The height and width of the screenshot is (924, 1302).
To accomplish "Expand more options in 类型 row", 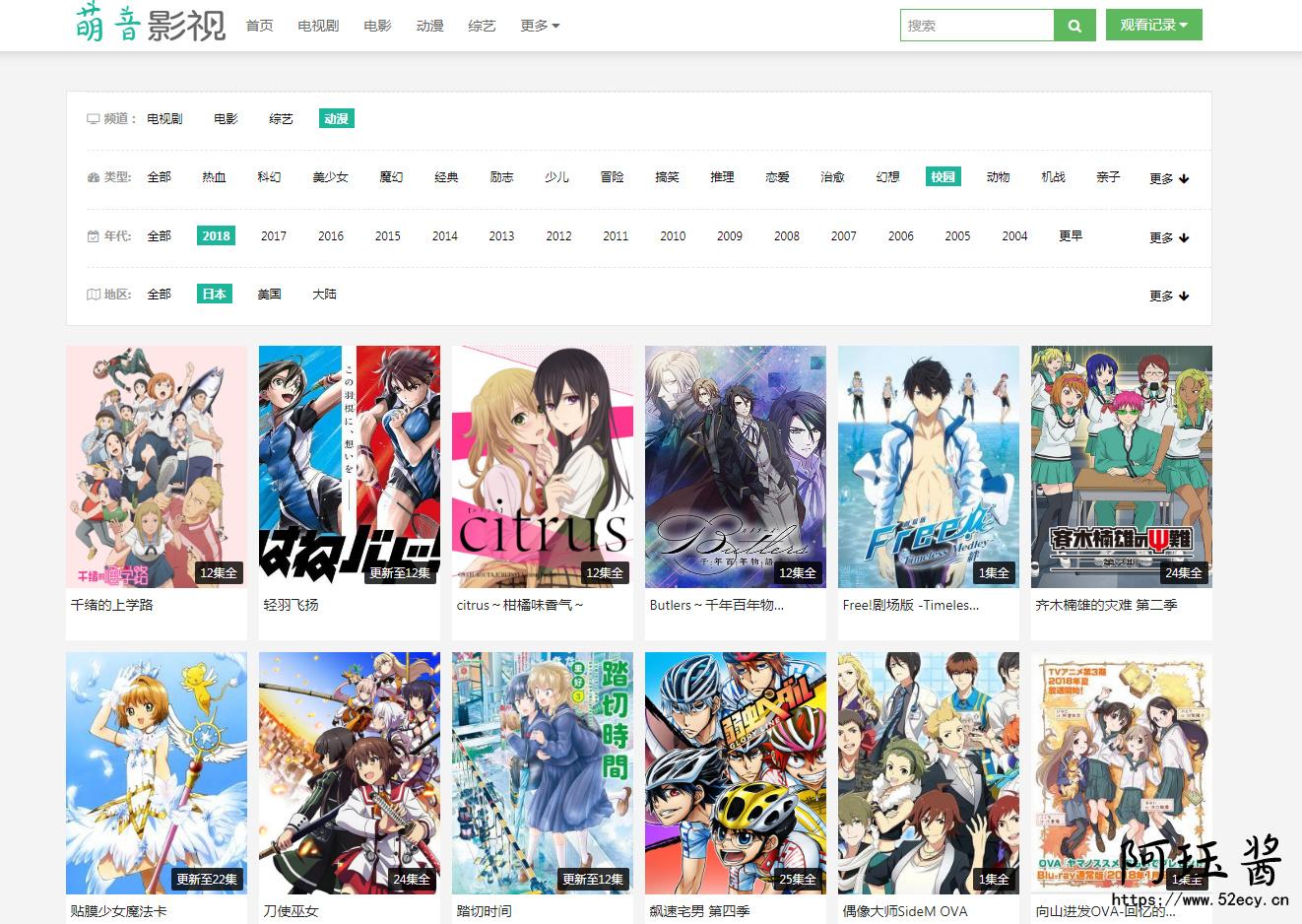I will tap(1169, 178).
